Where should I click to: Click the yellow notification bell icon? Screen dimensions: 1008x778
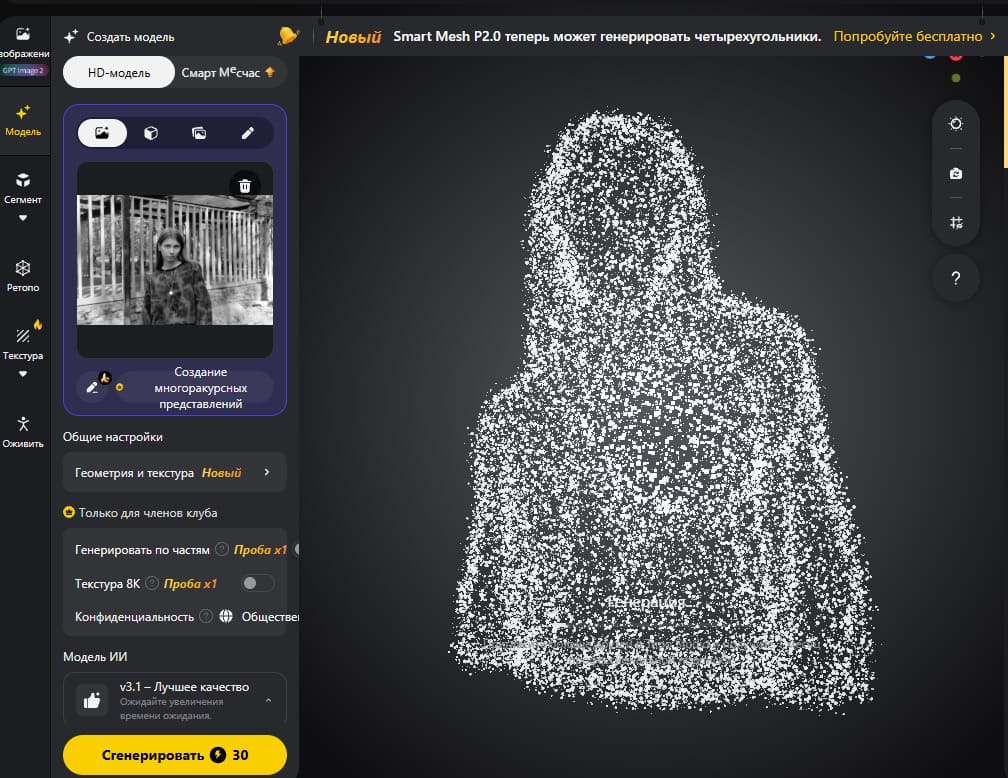tap(288, 36)
